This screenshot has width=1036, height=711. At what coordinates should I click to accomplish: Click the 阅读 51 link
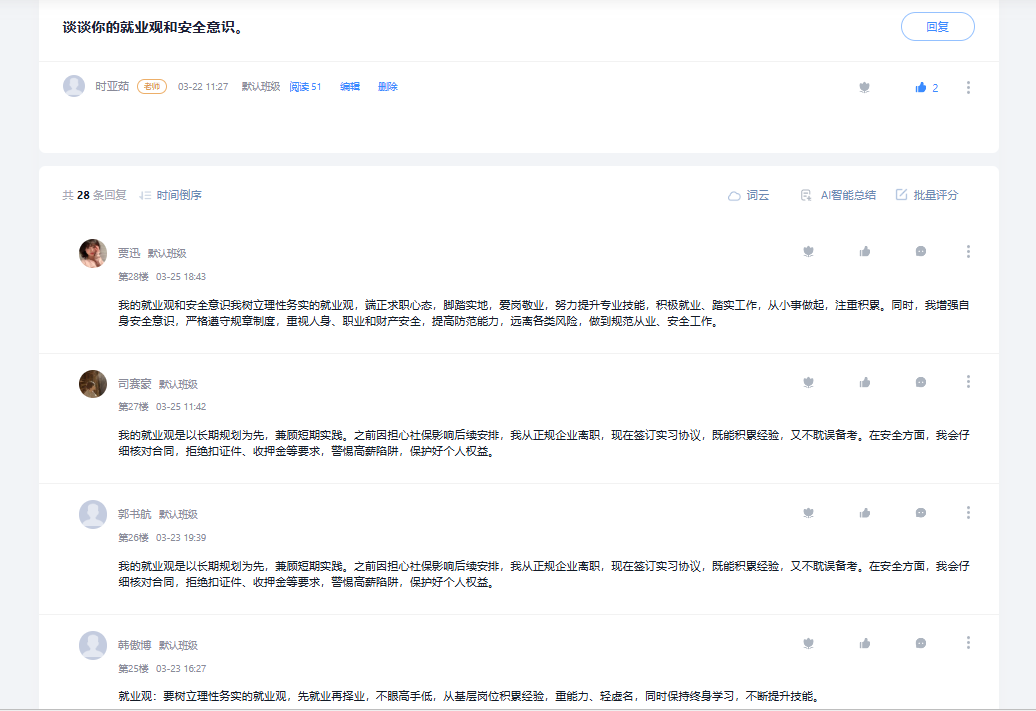305,87
